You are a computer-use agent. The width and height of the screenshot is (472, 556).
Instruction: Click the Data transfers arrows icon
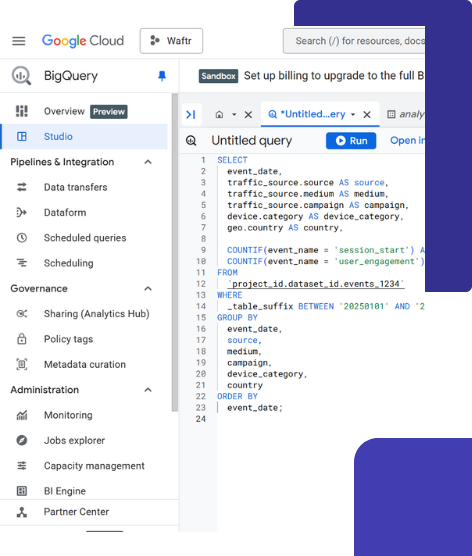(x=22, y=187)
